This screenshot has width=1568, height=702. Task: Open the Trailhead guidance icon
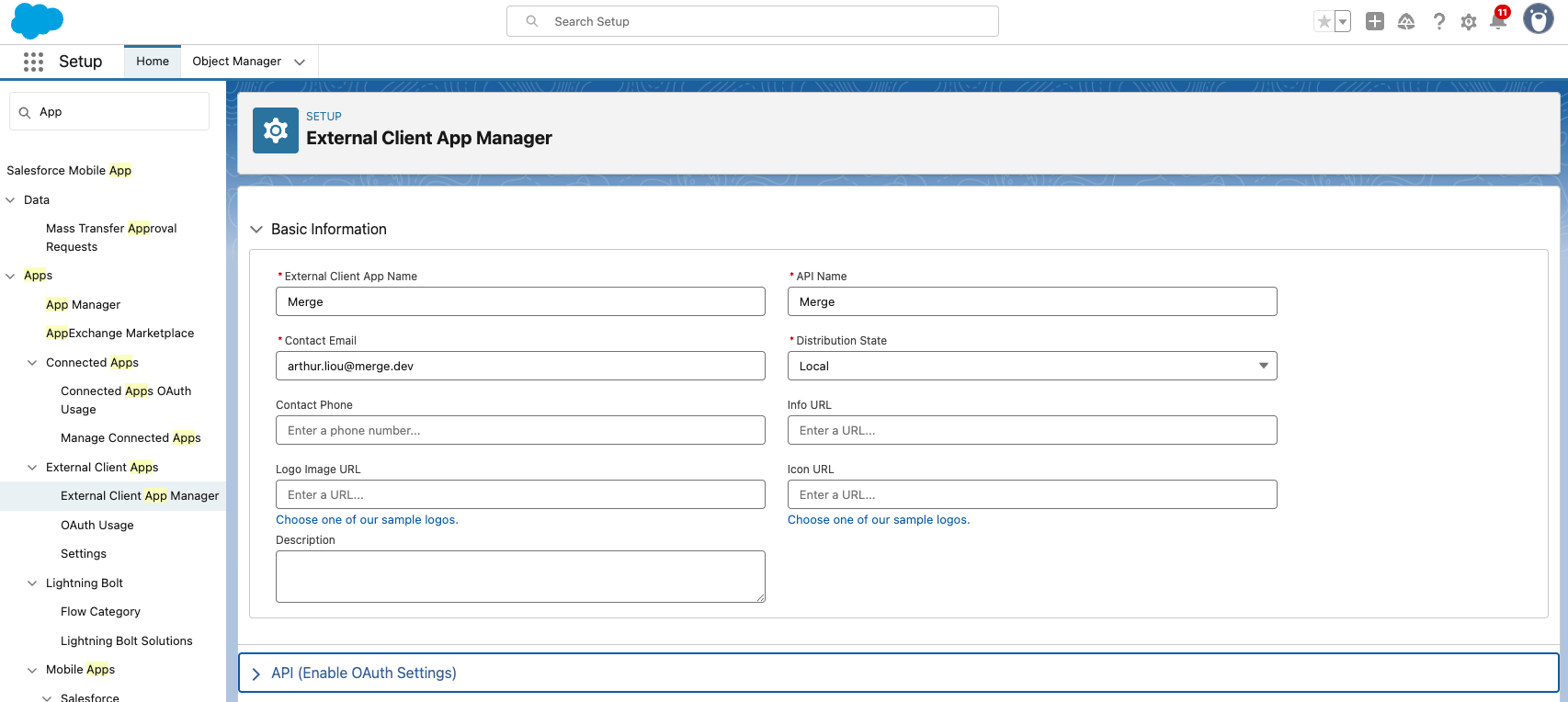pos(1406,22)
